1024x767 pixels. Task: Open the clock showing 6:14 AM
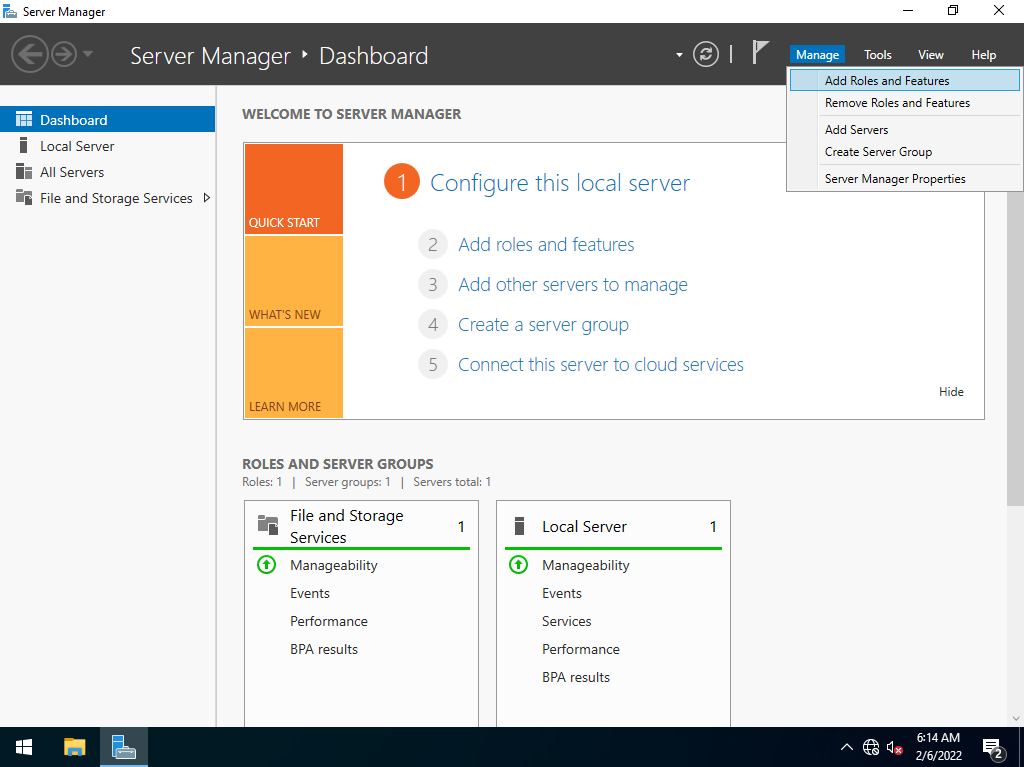[938, 747]
